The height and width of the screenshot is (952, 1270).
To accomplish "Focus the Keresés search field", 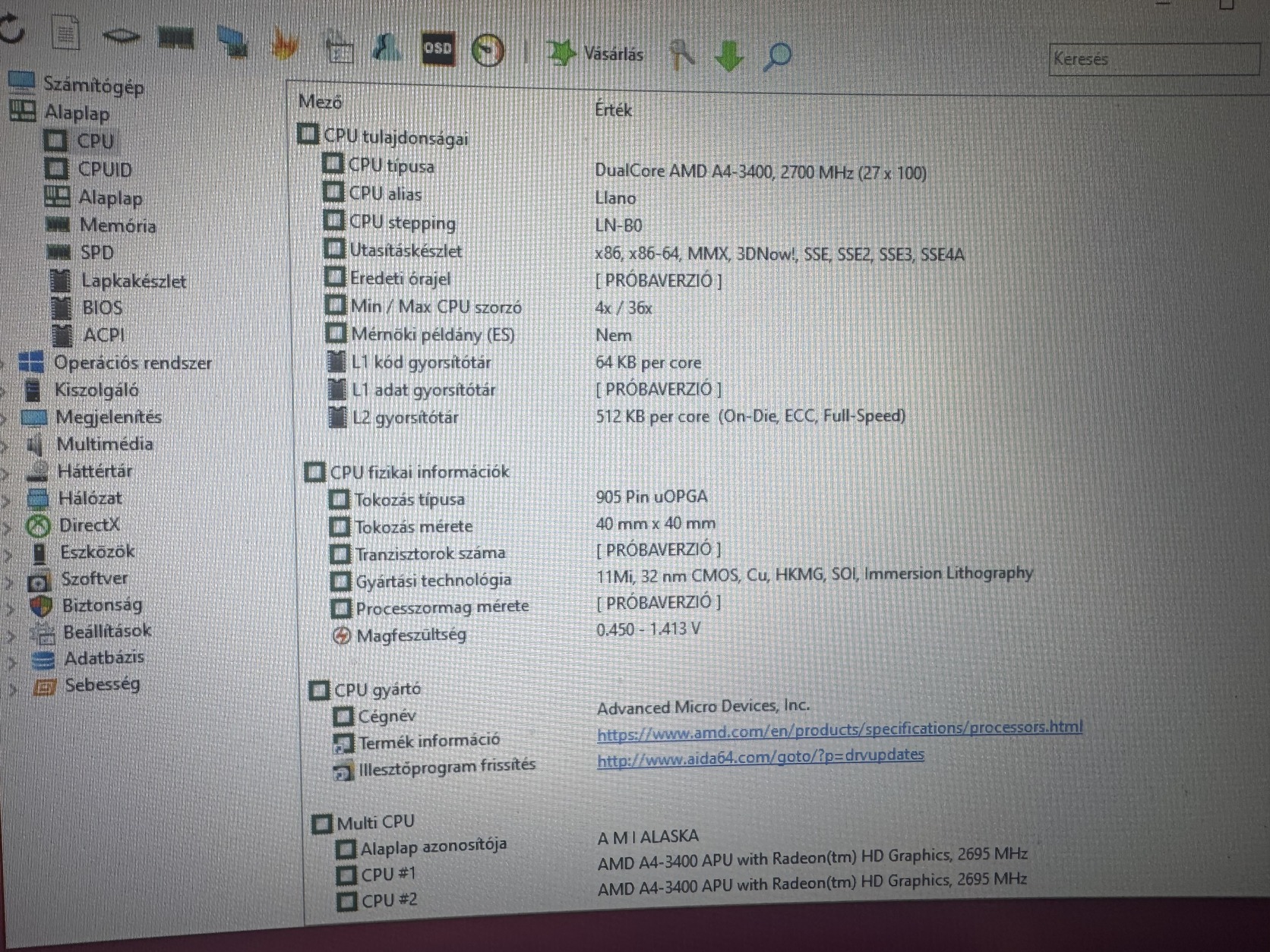I will pyautogui.click(x=1153, y=58).
